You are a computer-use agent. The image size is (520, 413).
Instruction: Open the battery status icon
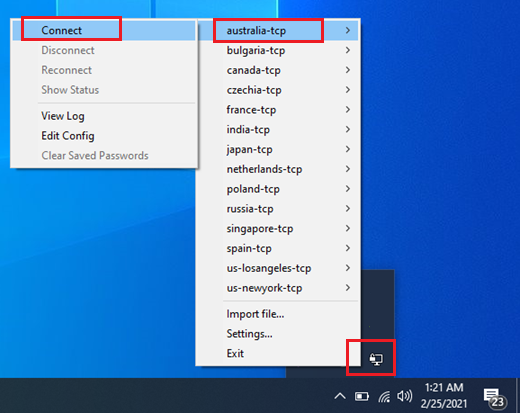(362, 396)
